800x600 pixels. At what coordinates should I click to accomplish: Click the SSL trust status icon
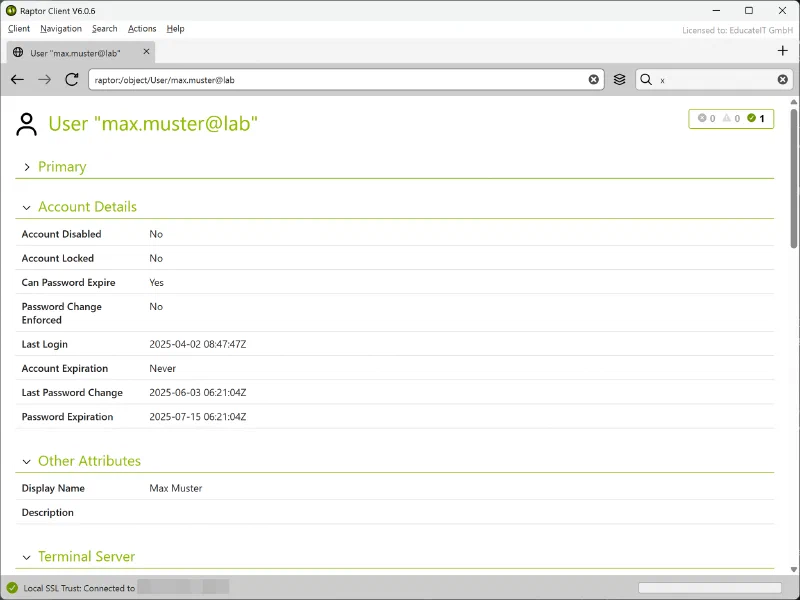pos(12,588)
